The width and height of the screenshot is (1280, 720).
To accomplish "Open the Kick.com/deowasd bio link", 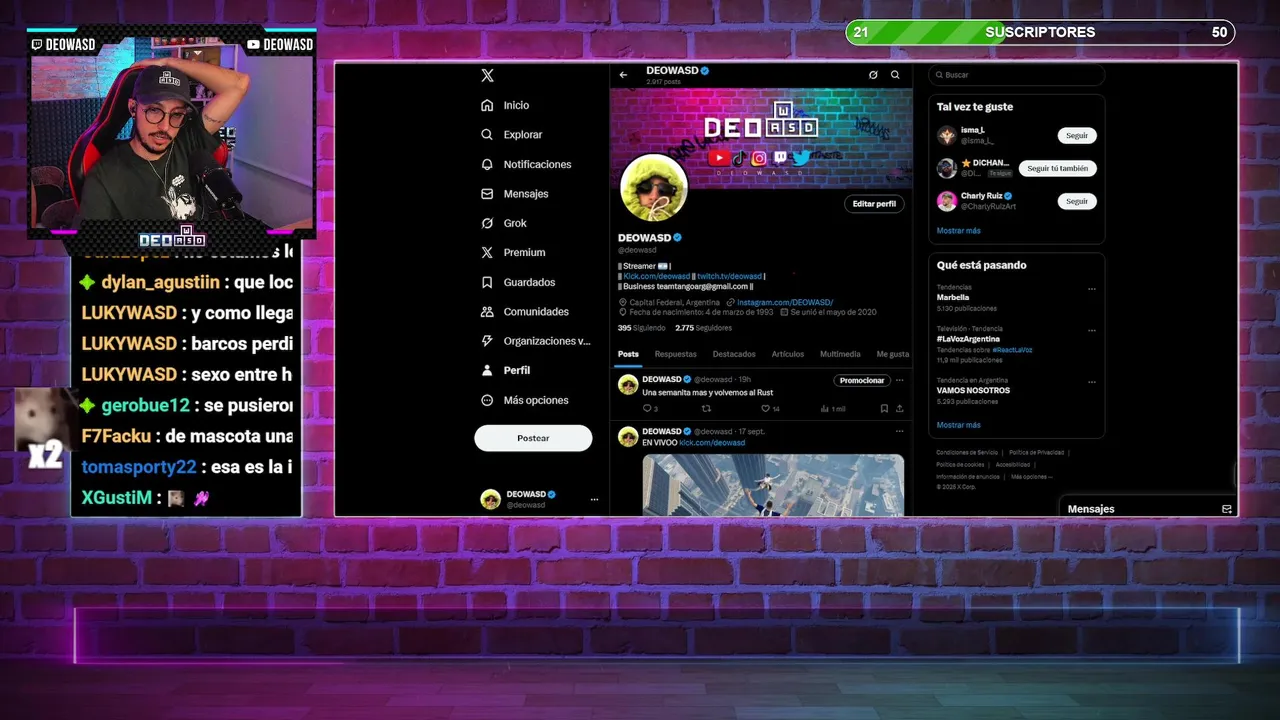I will [x=657, y=276].
